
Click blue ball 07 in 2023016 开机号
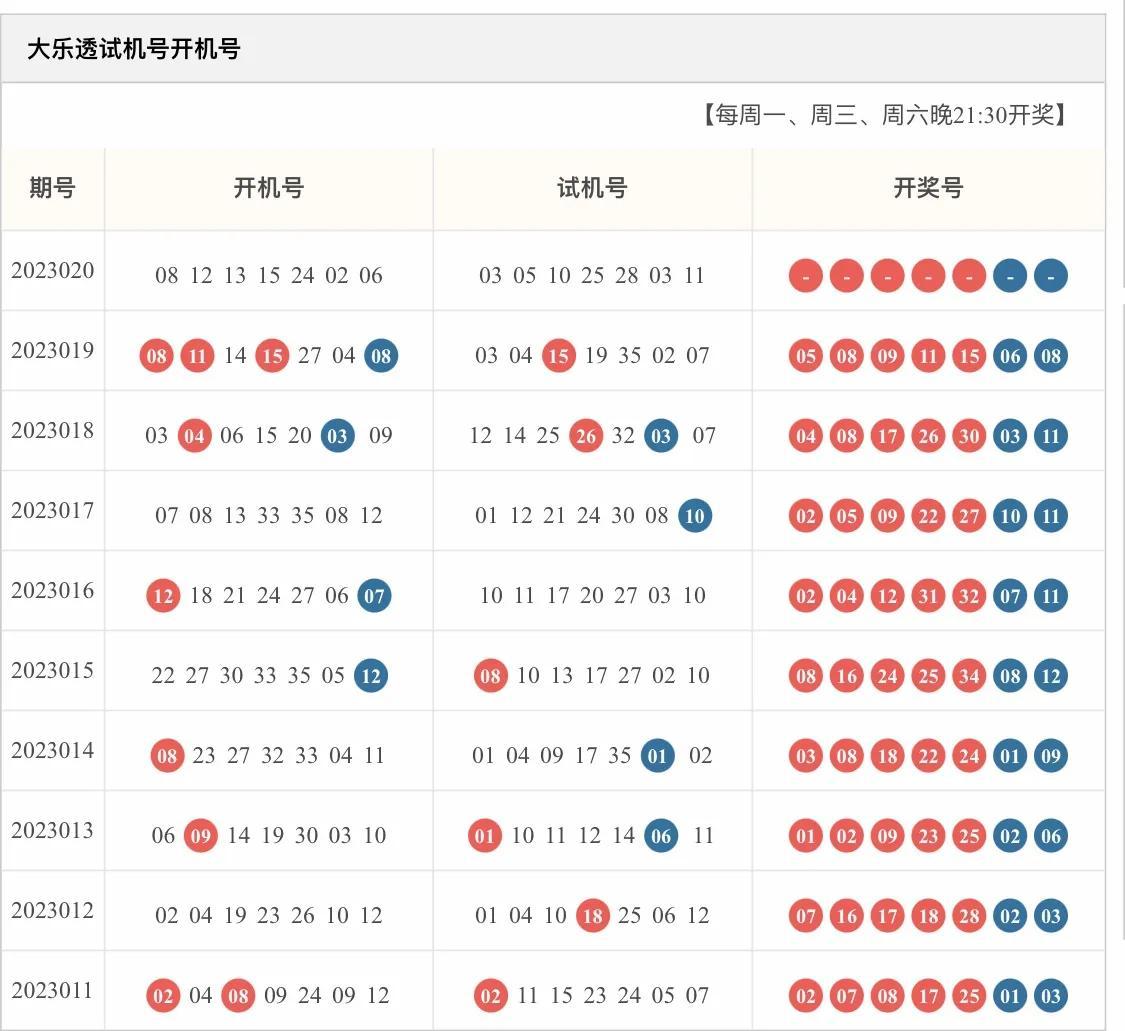coord(375,595)
